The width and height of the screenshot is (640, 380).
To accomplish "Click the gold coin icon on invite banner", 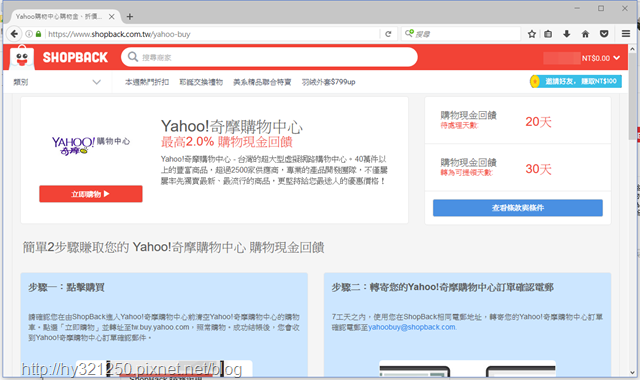I will coord(535,82).
